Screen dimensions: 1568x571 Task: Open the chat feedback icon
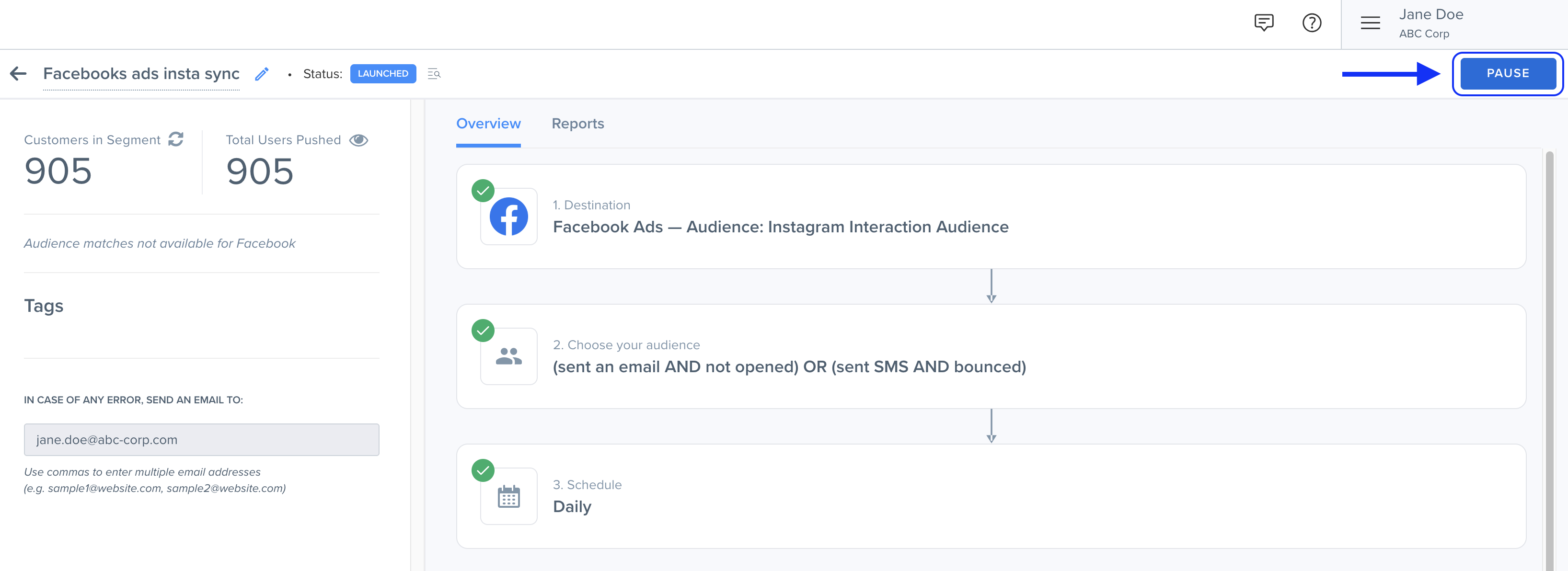[x=1264, y=23]
